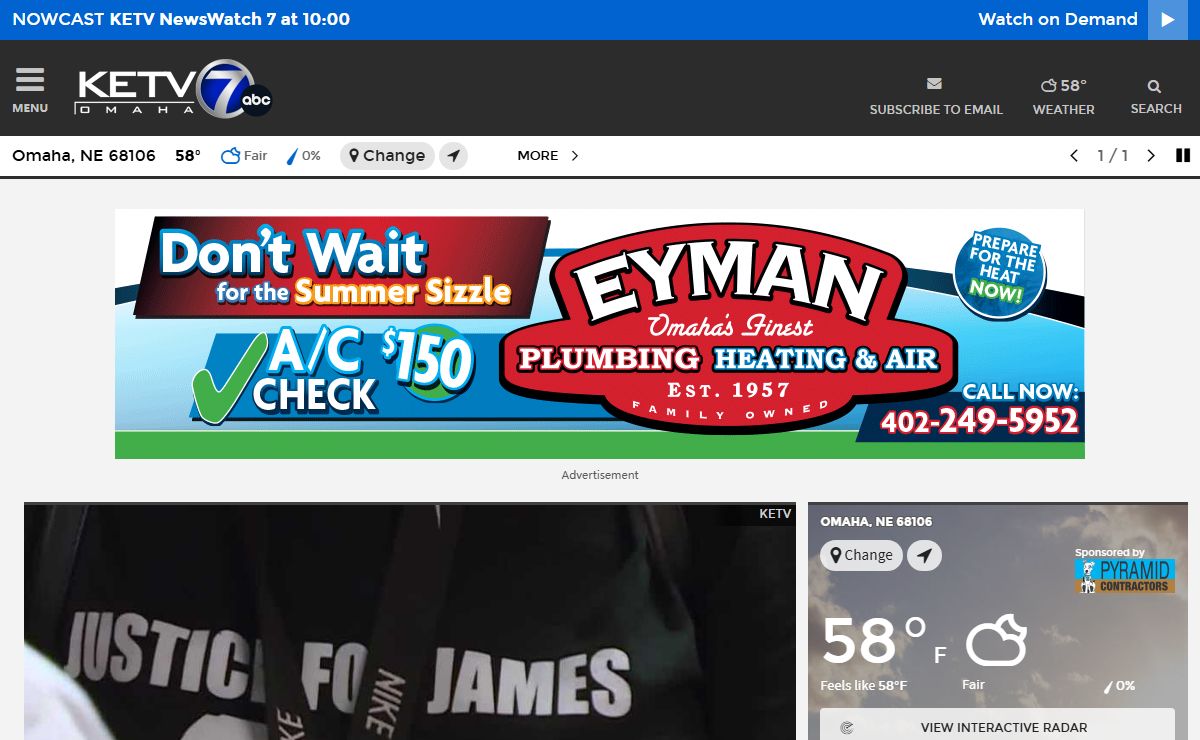Click the 1 / 1 alert counter
Screen dimensions: 1200x740
click(1112, 156)
